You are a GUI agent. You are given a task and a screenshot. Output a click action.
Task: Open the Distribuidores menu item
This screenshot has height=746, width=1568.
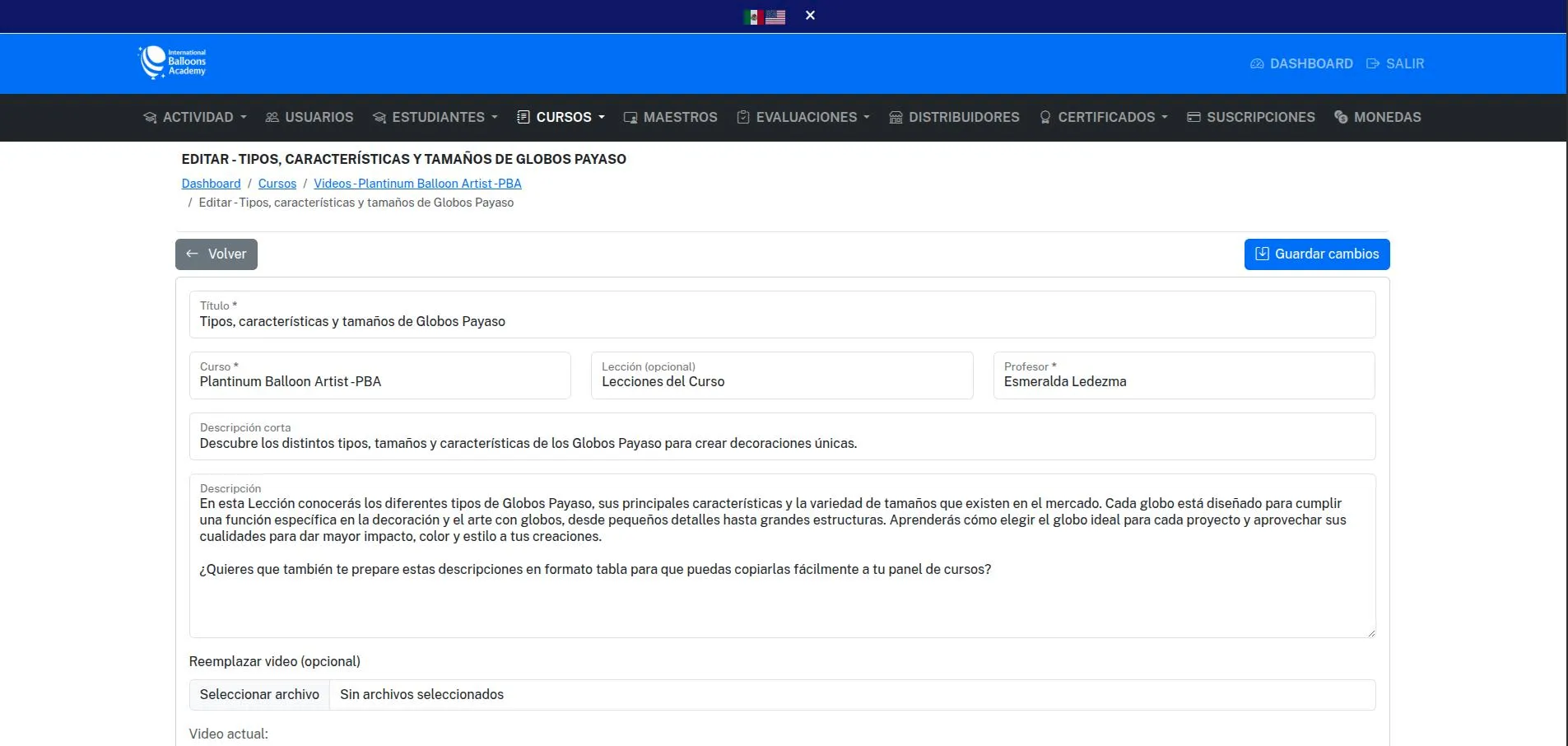tap(955, 117)
